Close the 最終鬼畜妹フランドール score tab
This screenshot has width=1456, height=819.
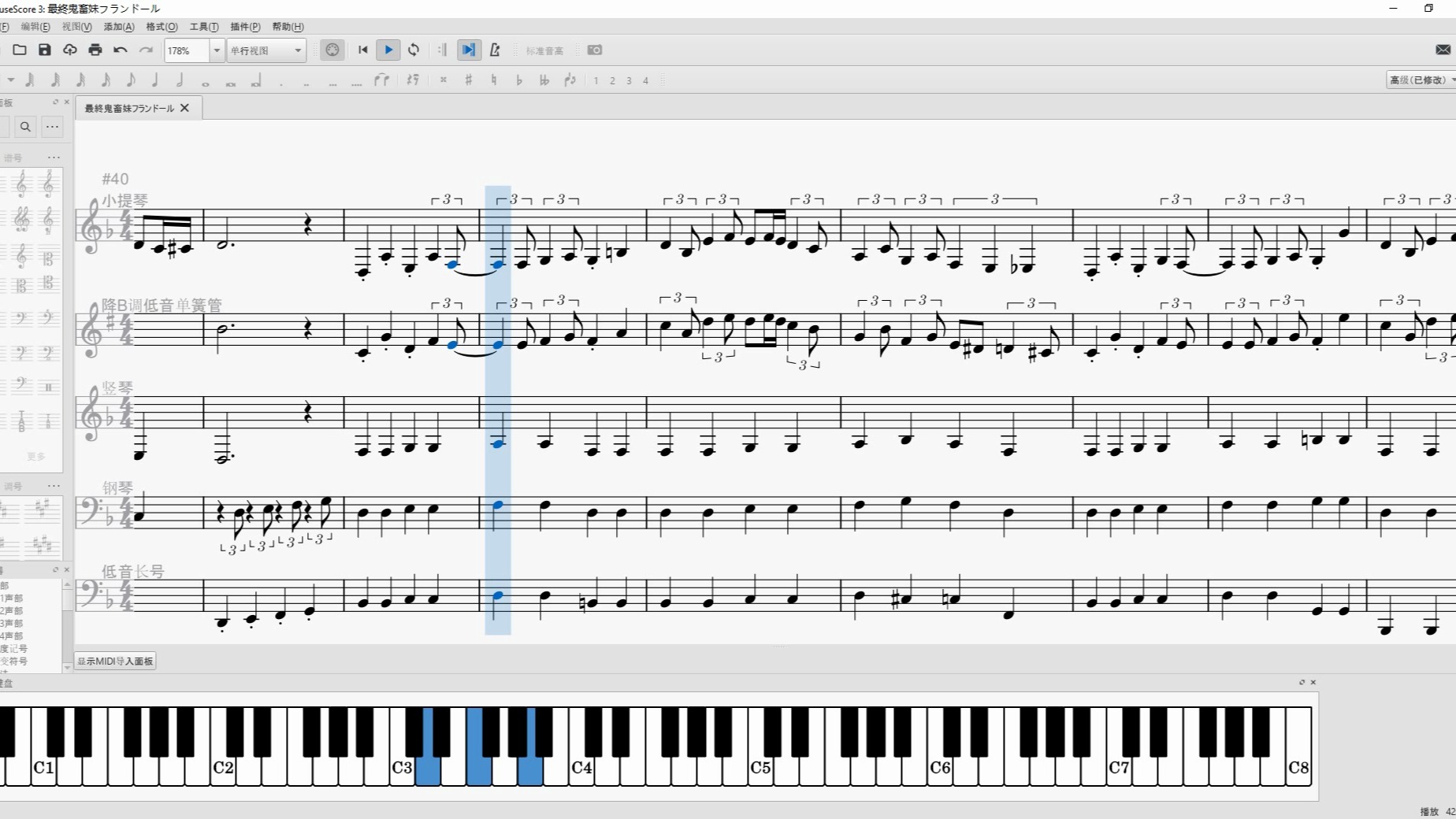tap(185, 108)
